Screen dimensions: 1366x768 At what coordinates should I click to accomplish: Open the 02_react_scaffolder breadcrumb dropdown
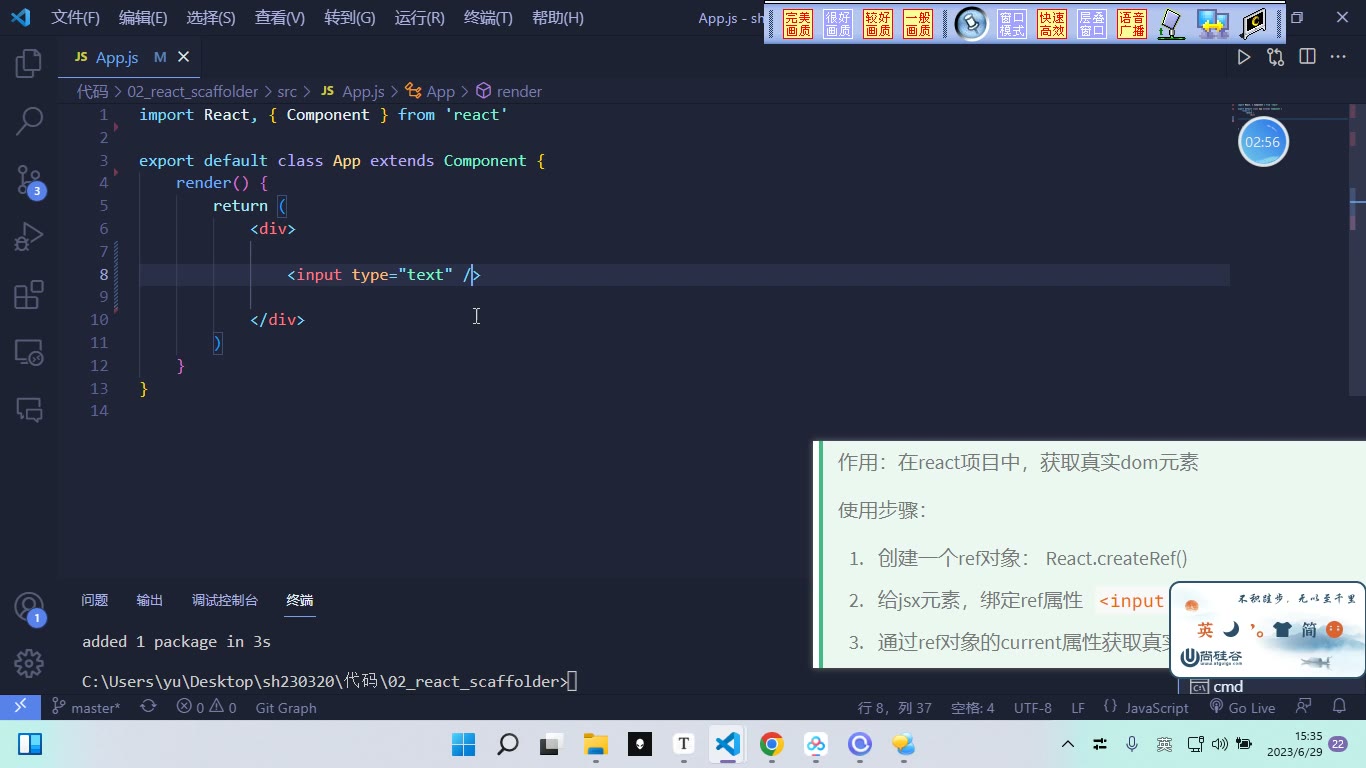(x=192, y=91)
